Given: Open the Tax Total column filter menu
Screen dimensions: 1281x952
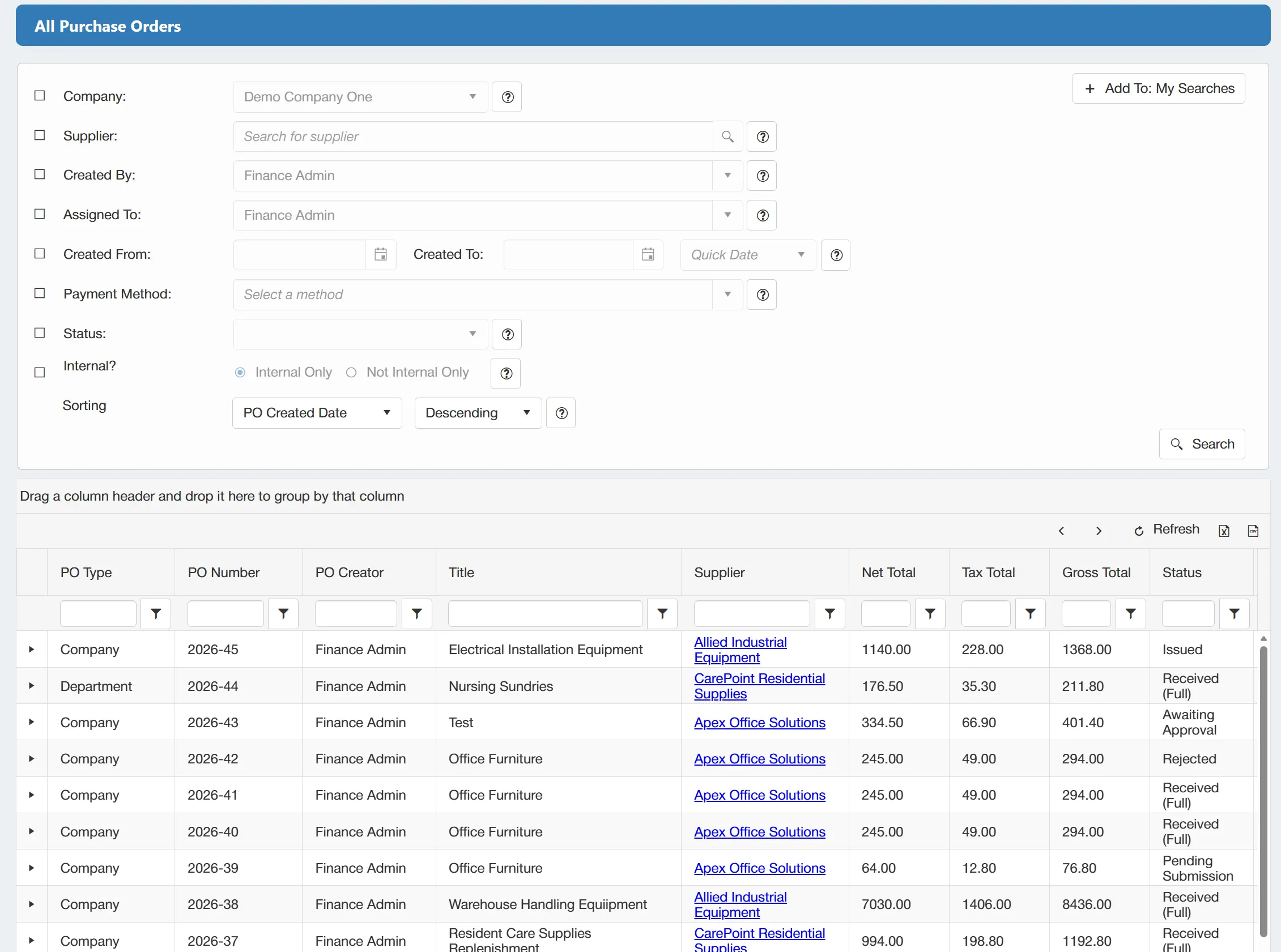Looking at the screenshot, I should coord(1030,614).
